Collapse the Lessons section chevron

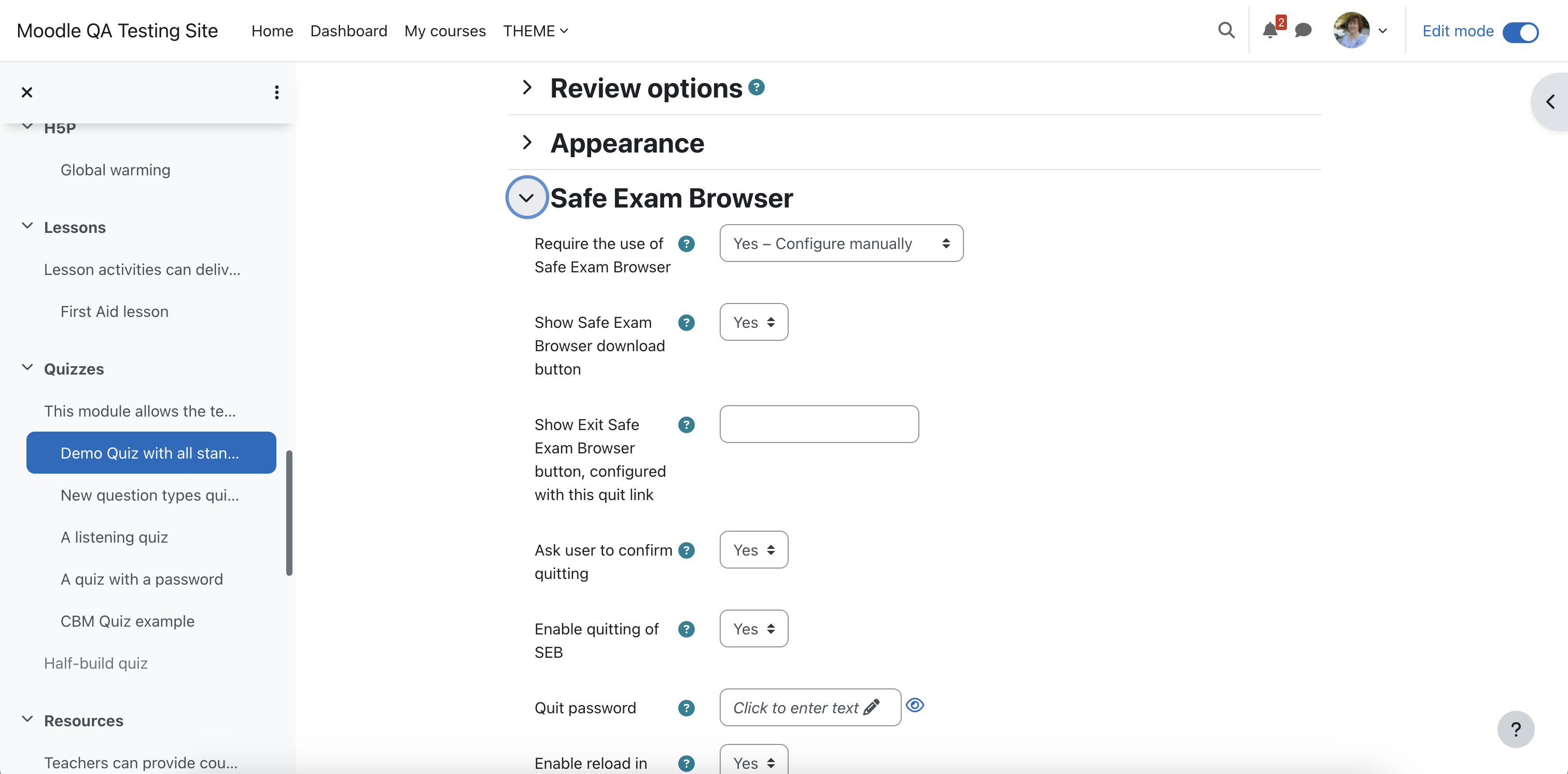27,226
